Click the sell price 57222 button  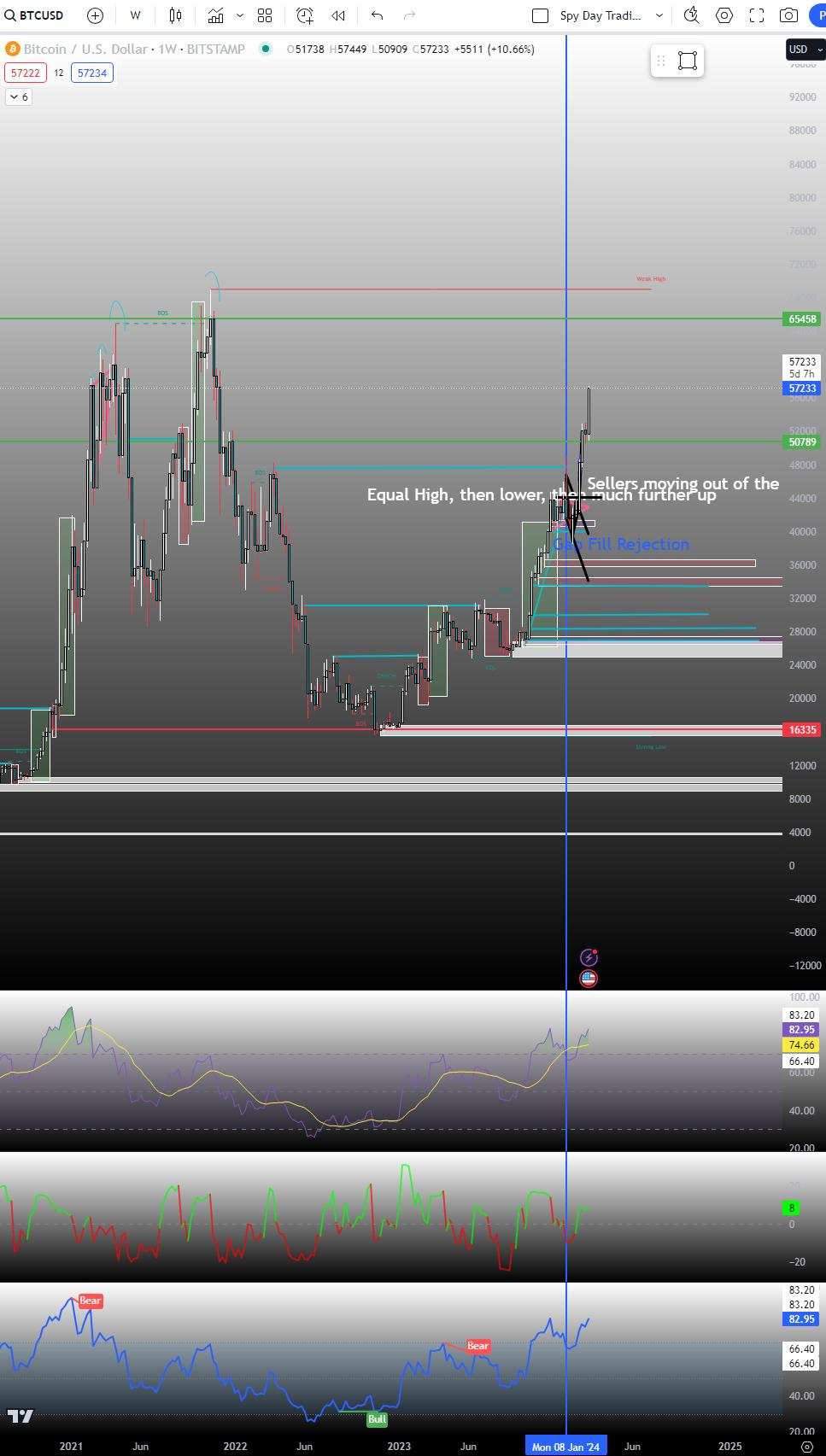pyautogui.click(x=24, y=73)
